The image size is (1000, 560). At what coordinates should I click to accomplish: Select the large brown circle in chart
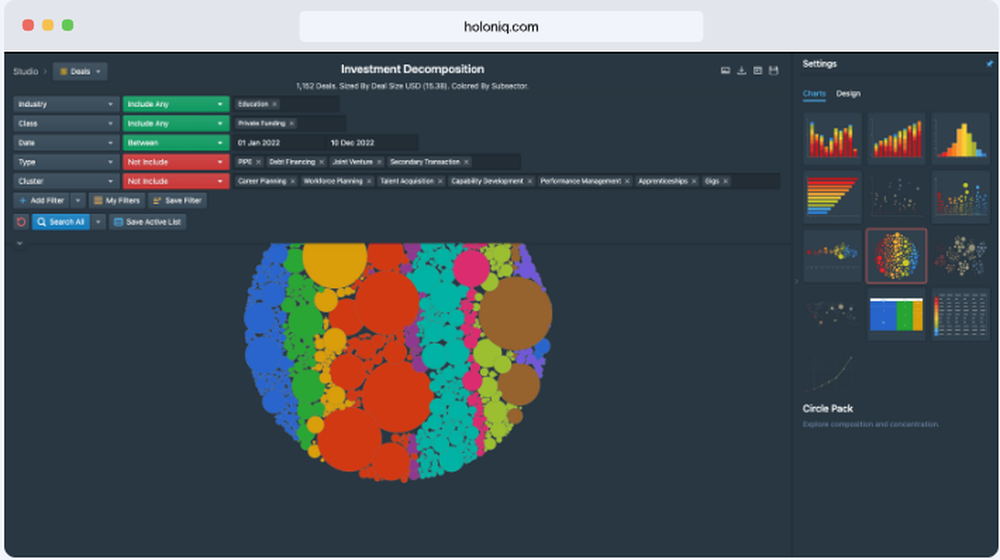click(x=515, y=313)
